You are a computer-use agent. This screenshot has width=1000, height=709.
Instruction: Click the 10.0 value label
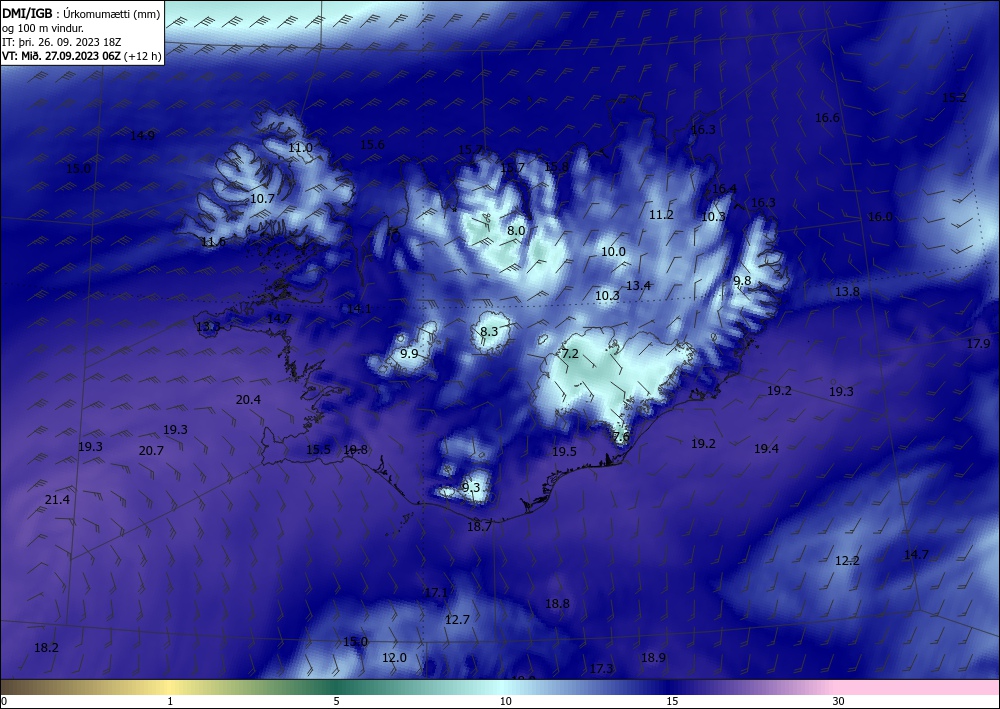[x=614, y=251]
